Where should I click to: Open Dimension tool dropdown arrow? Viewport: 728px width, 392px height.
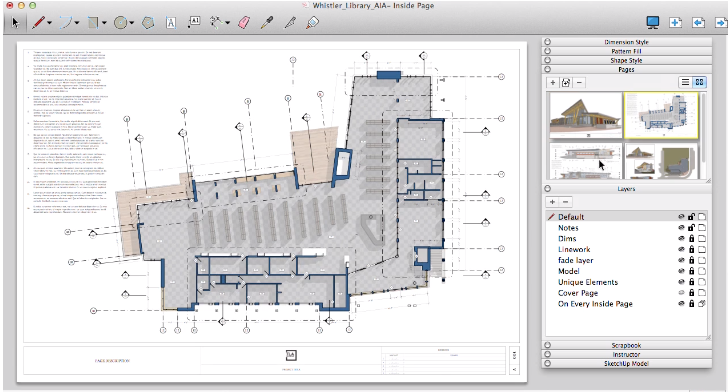pos(228,22)
